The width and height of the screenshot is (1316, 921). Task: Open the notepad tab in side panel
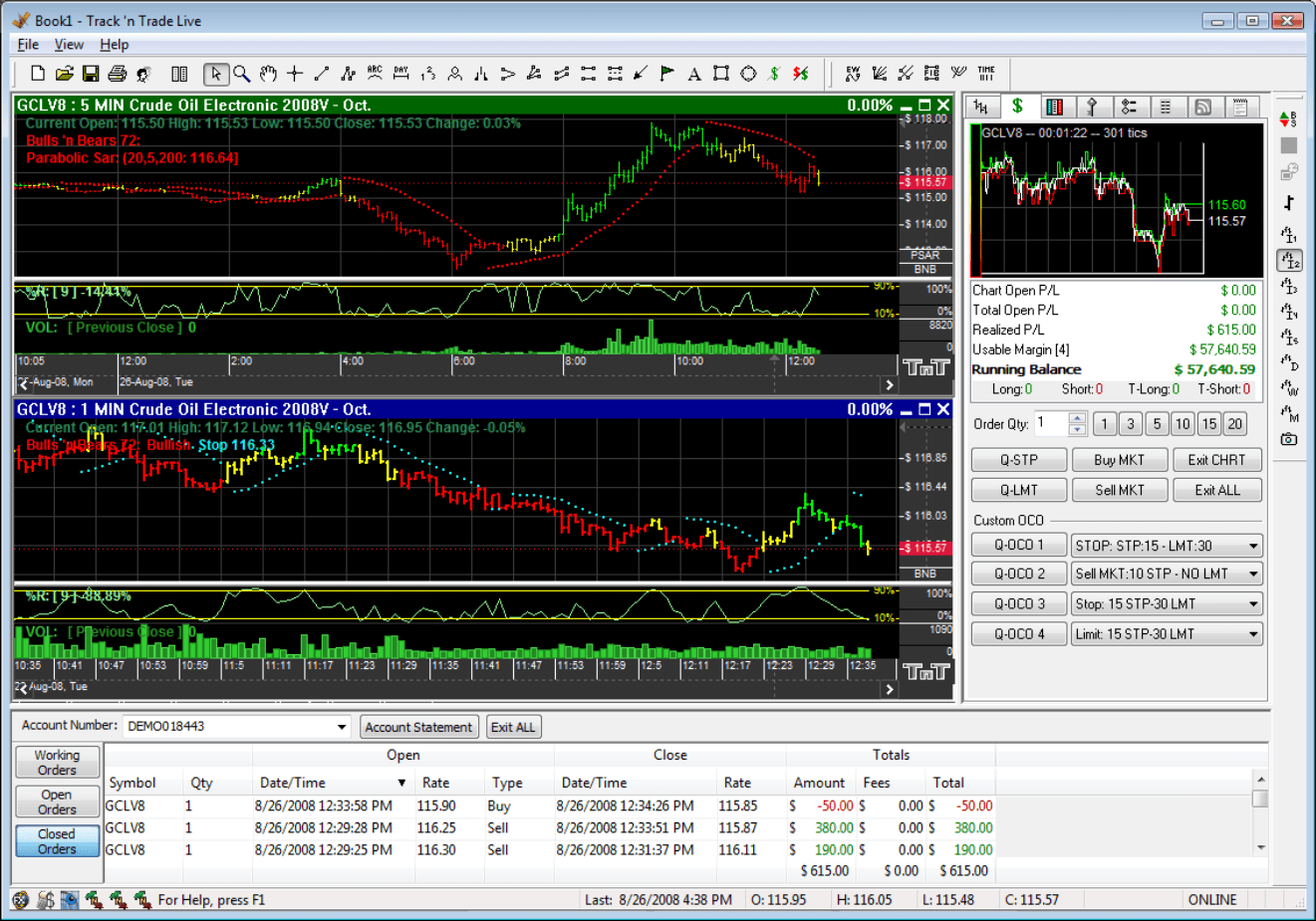[x=1240, y=108]
